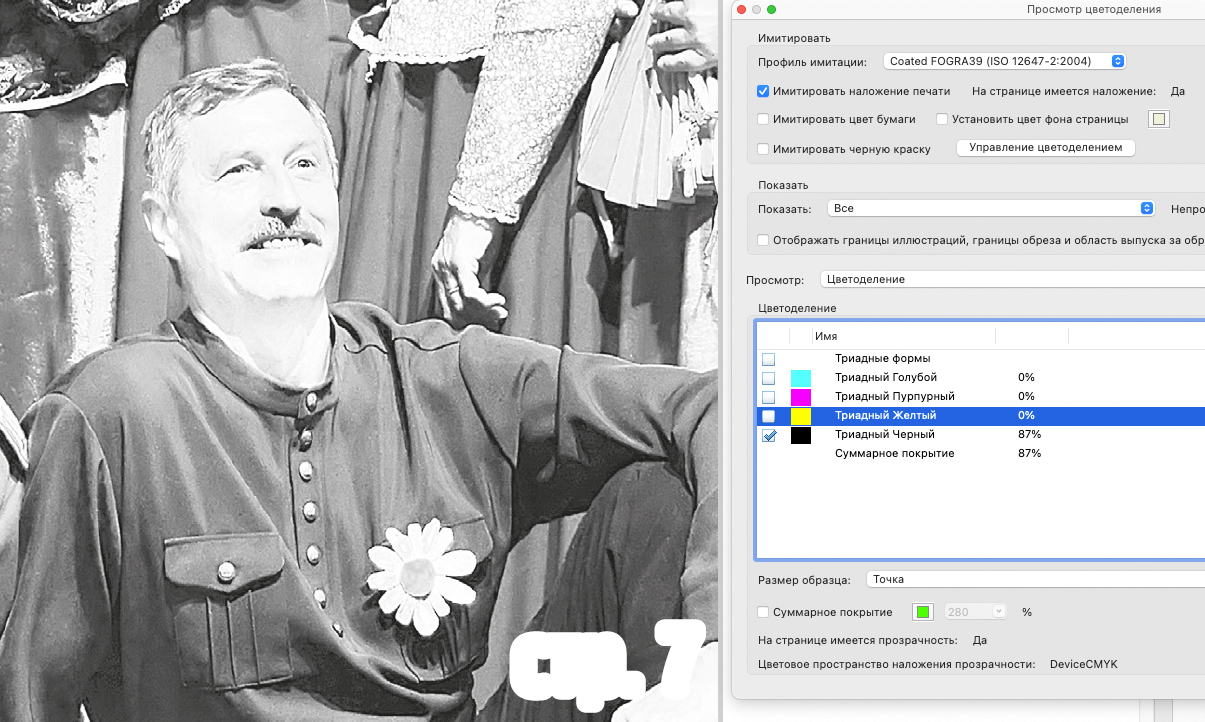Click the cyan color swatch
The height and width of the screenshot is (722, 1205).
tap(801, 378)
